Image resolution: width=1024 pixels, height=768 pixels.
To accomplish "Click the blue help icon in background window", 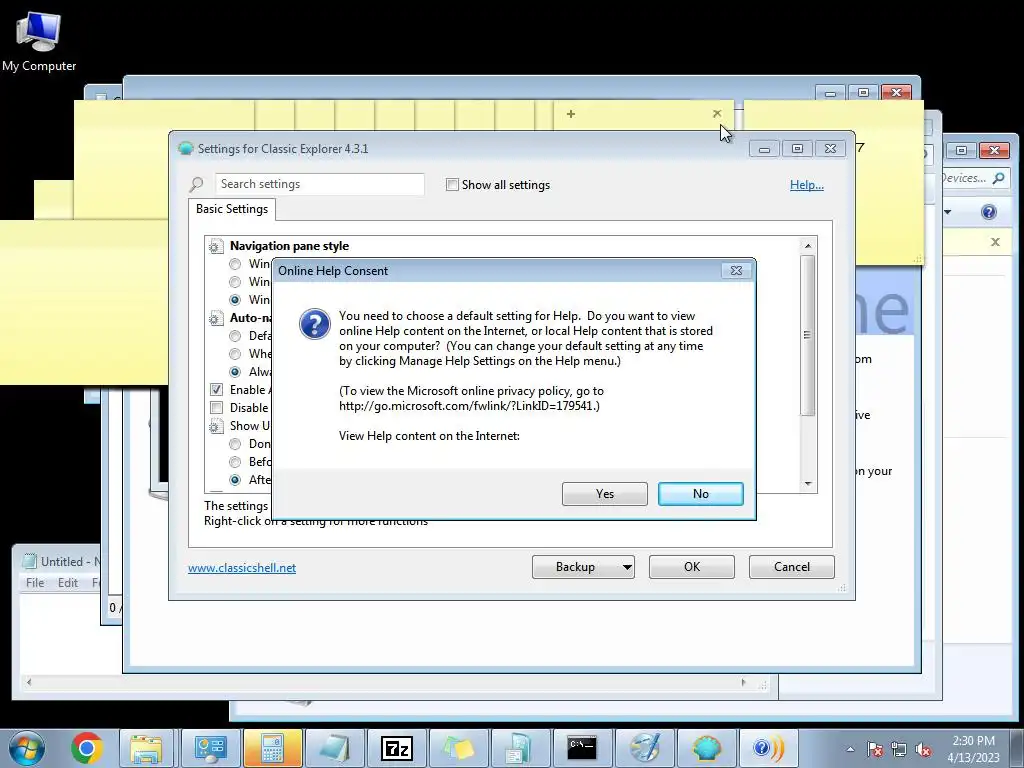I will click(x=989, y=212).
